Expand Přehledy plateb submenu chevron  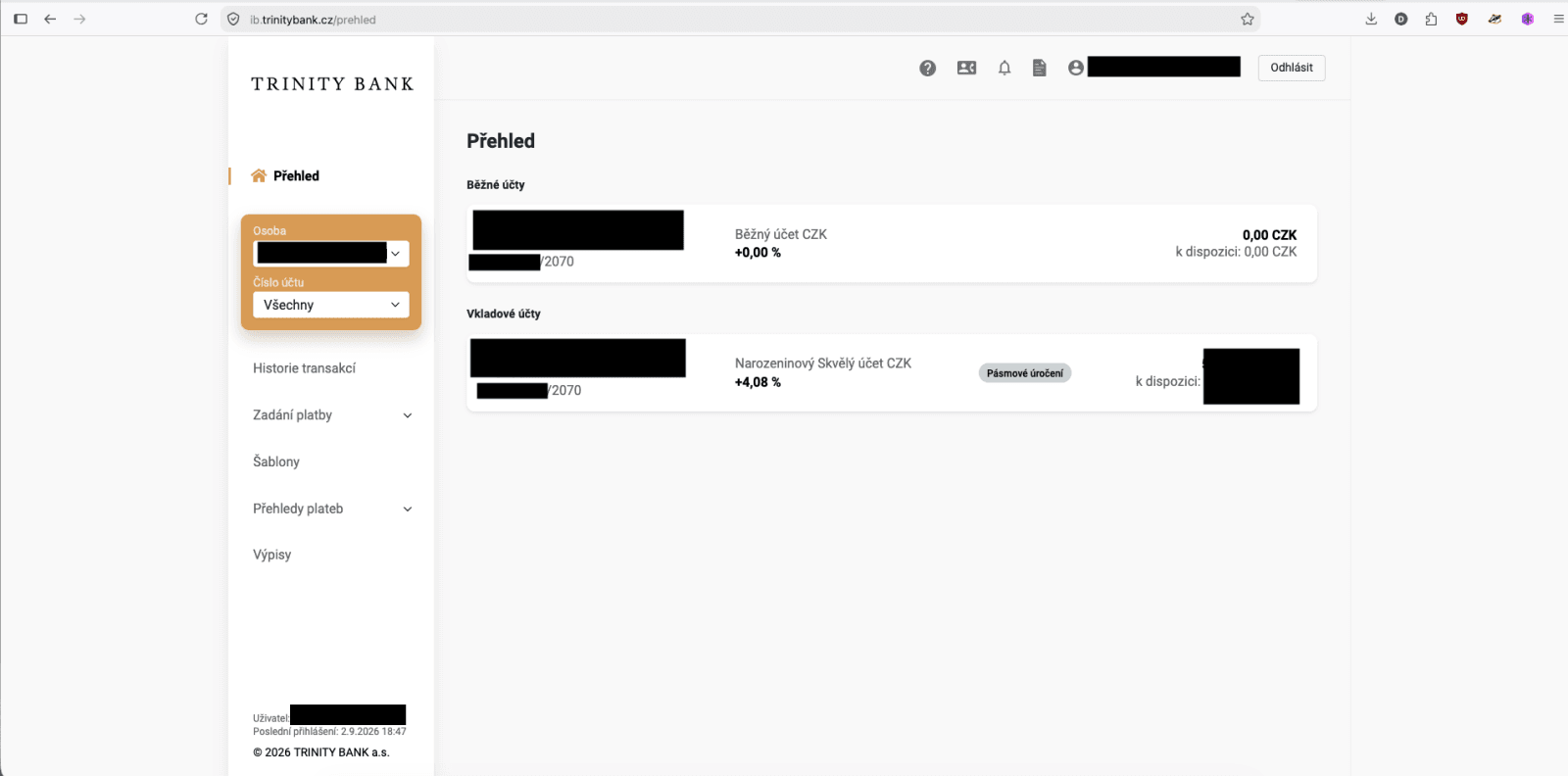click(x=408, y=509)
